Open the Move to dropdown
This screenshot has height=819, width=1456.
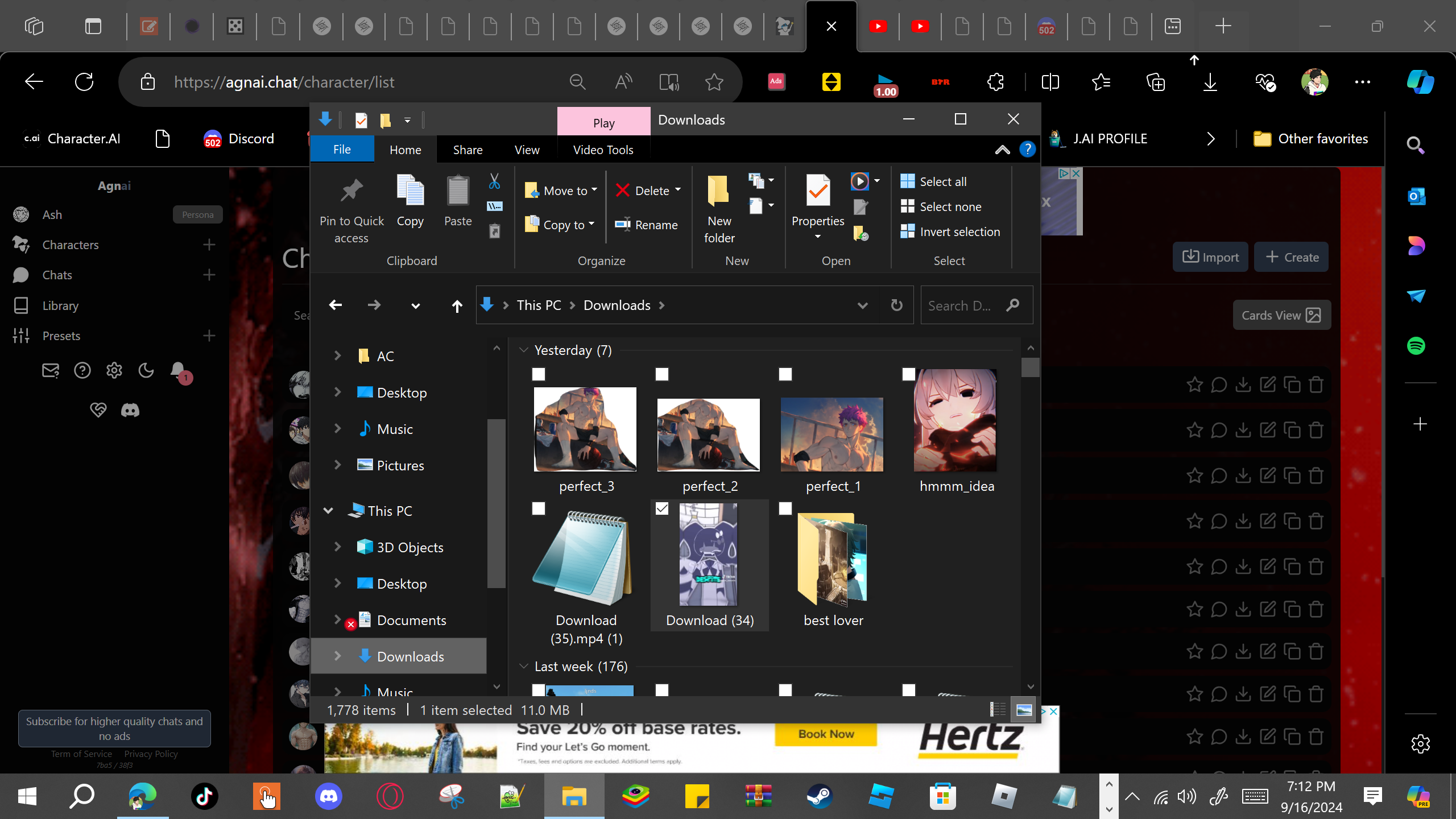pyautogui.click(x=561, y=191)
